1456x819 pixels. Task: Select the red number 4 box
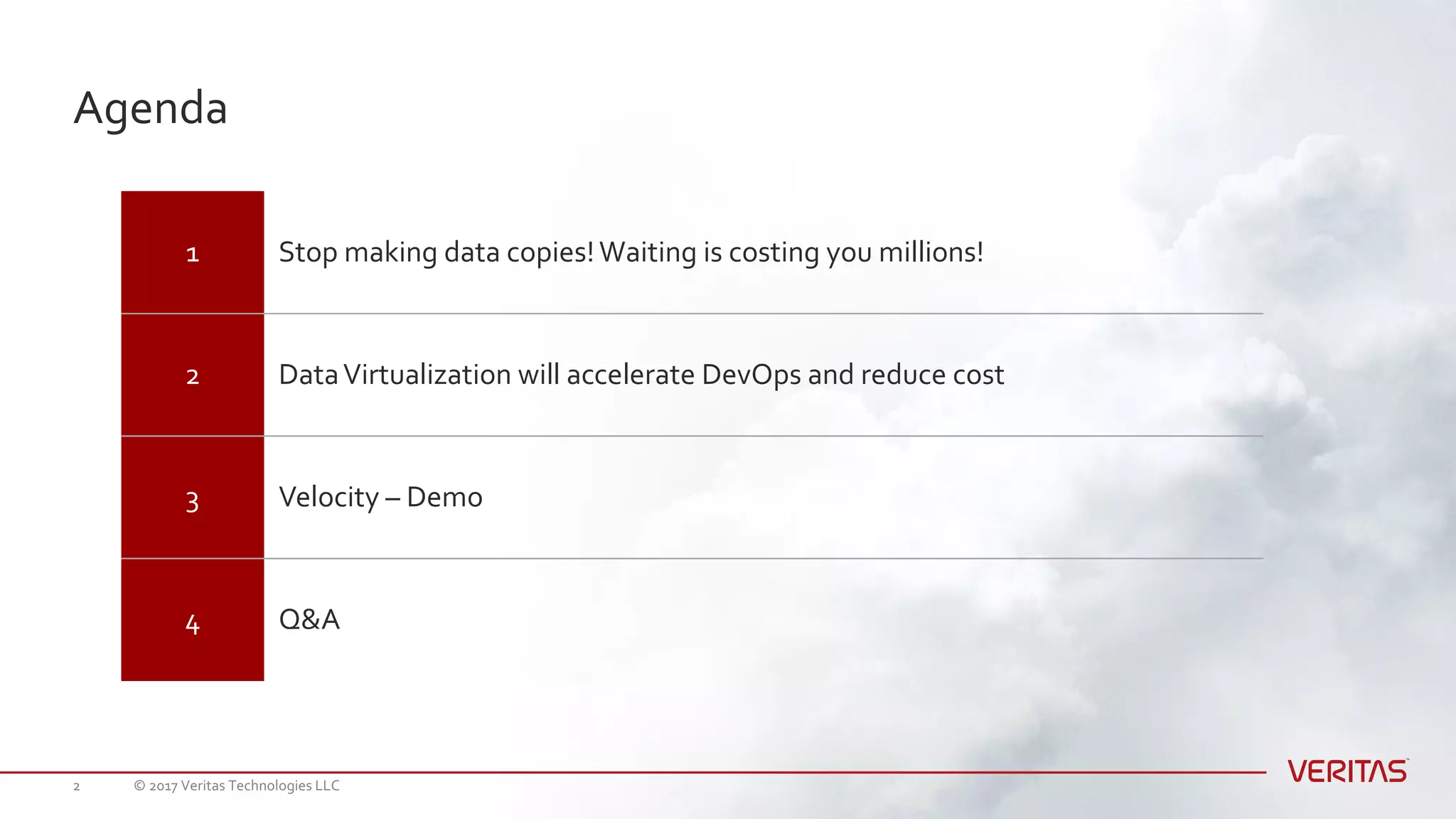tap(193, 620)
